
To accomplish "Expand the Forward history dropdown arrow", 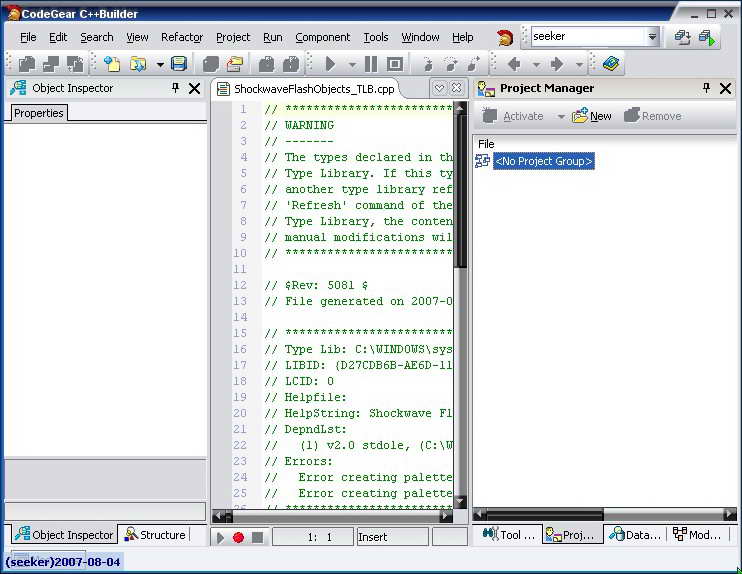I will point(579,64).
